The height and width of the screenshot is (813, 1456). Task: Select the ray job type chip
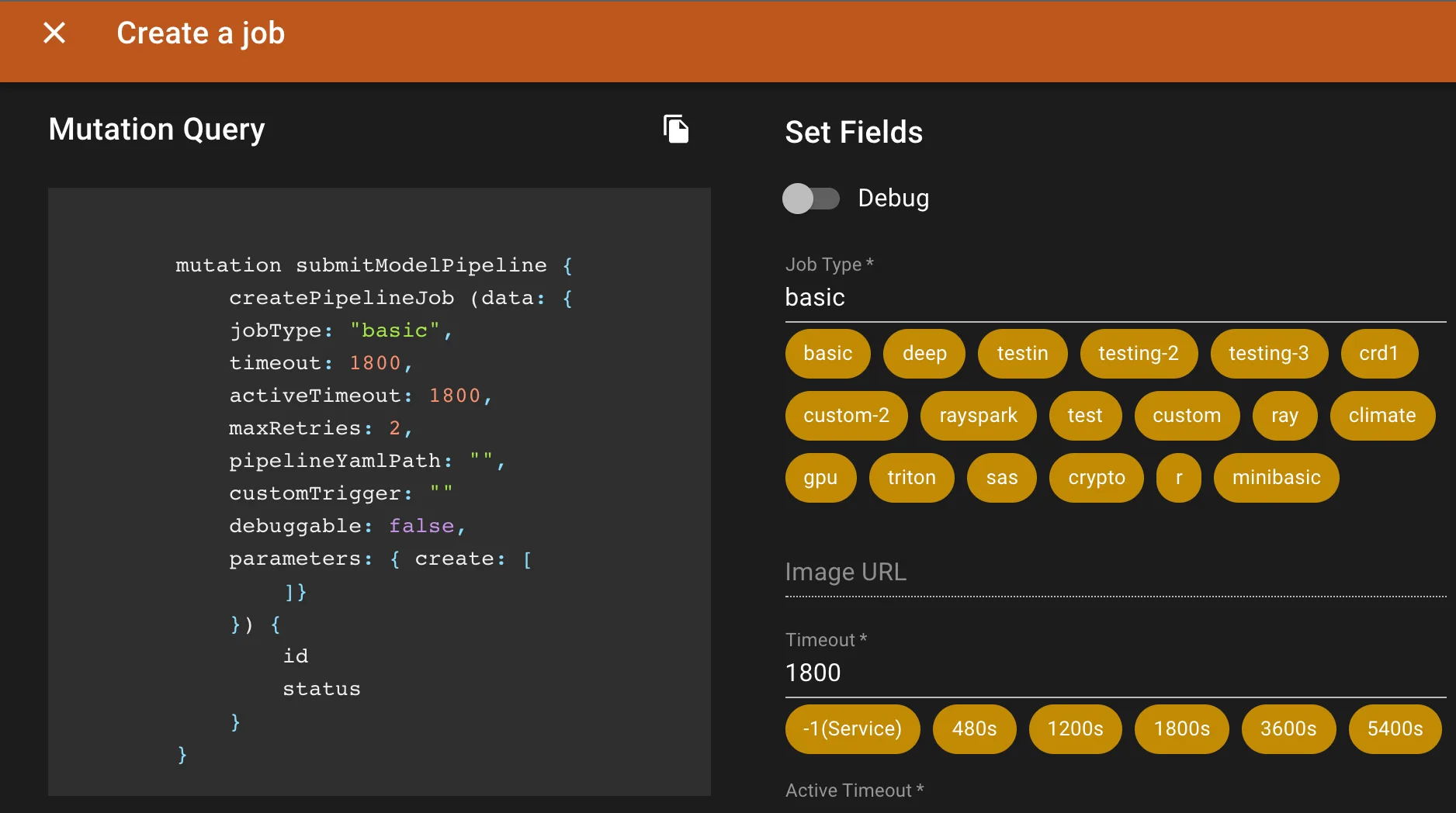pyautogui.click(x=1284, y=416)
